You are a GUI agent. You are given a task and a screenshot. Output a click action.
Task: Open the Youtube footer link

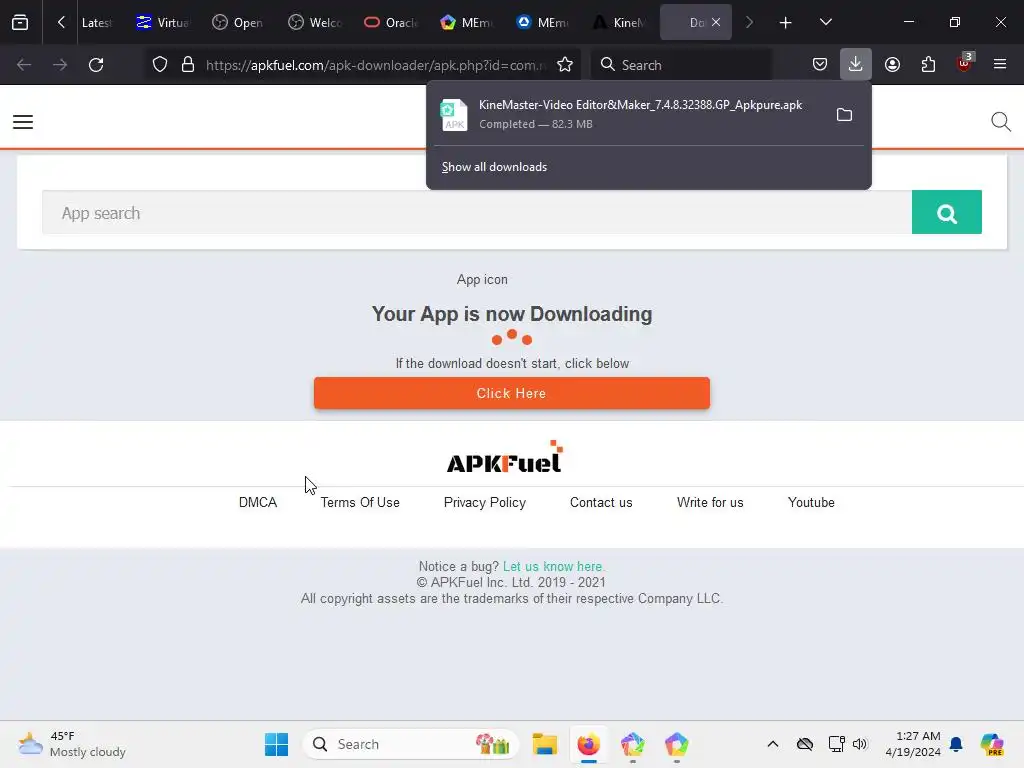click(x=811, y=503)
